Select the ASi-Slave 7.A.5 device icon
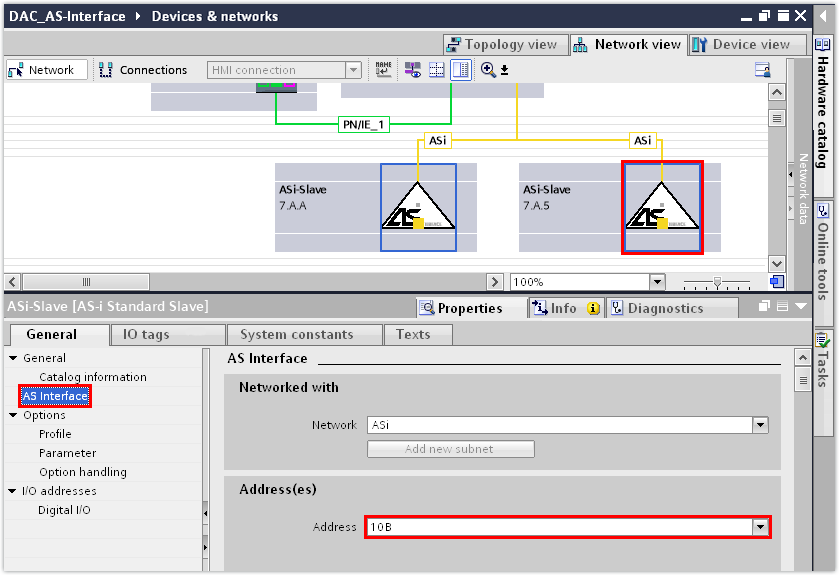Image resolution: width=839 pixels, height=575 pixels. (661, 208)
